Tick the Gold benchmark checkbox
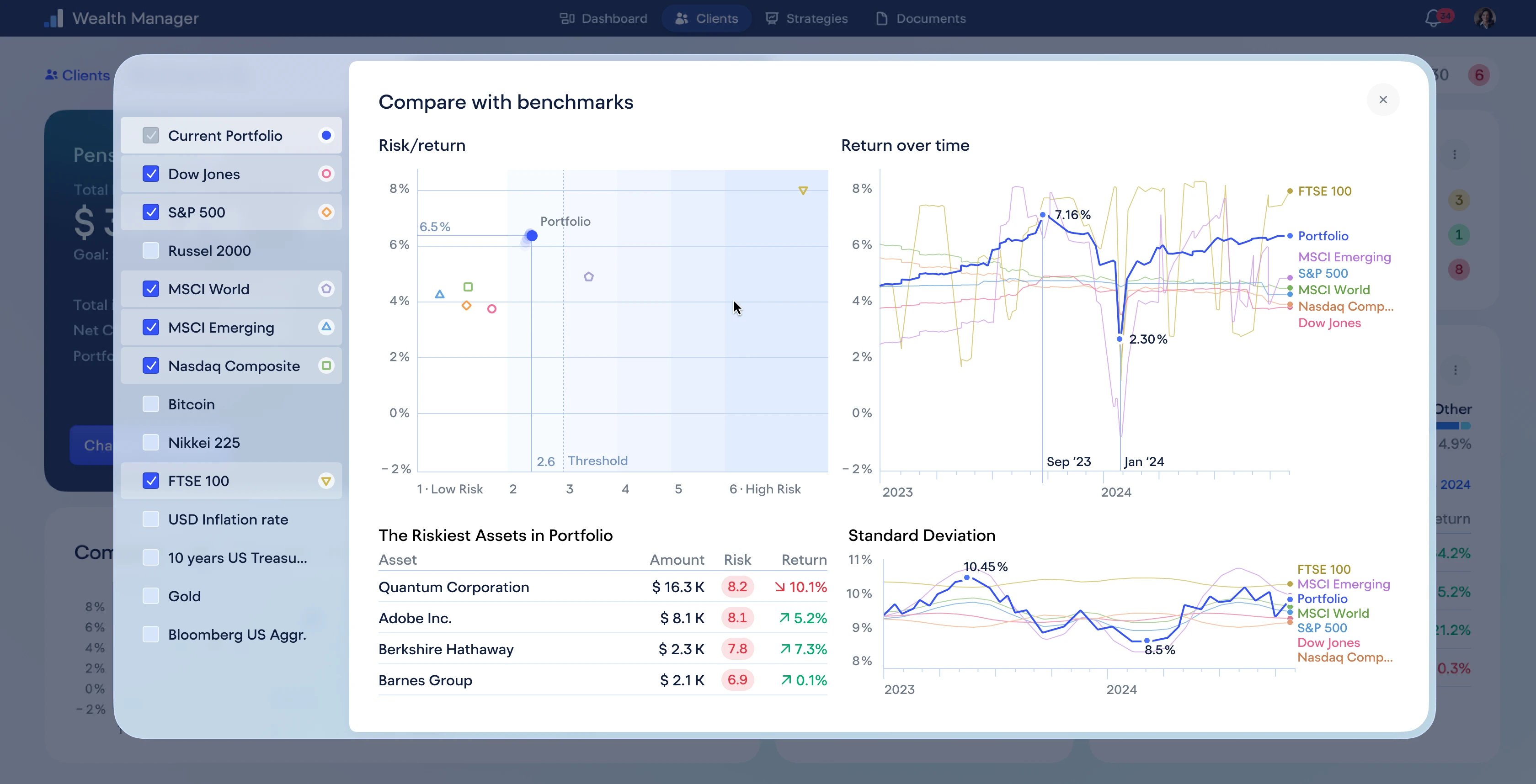Viewport: 1536px width, 784px height. coord(151,596)
